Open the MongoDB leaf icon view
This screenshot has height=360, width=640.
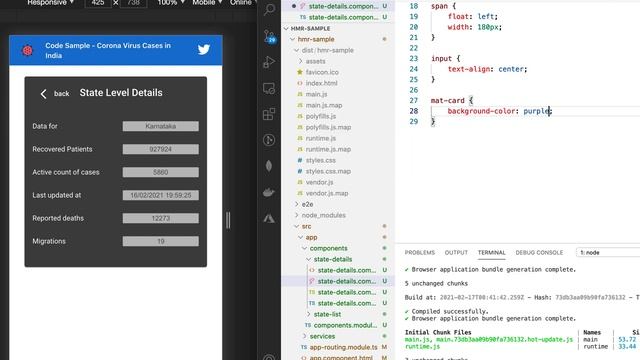point(269,166)
